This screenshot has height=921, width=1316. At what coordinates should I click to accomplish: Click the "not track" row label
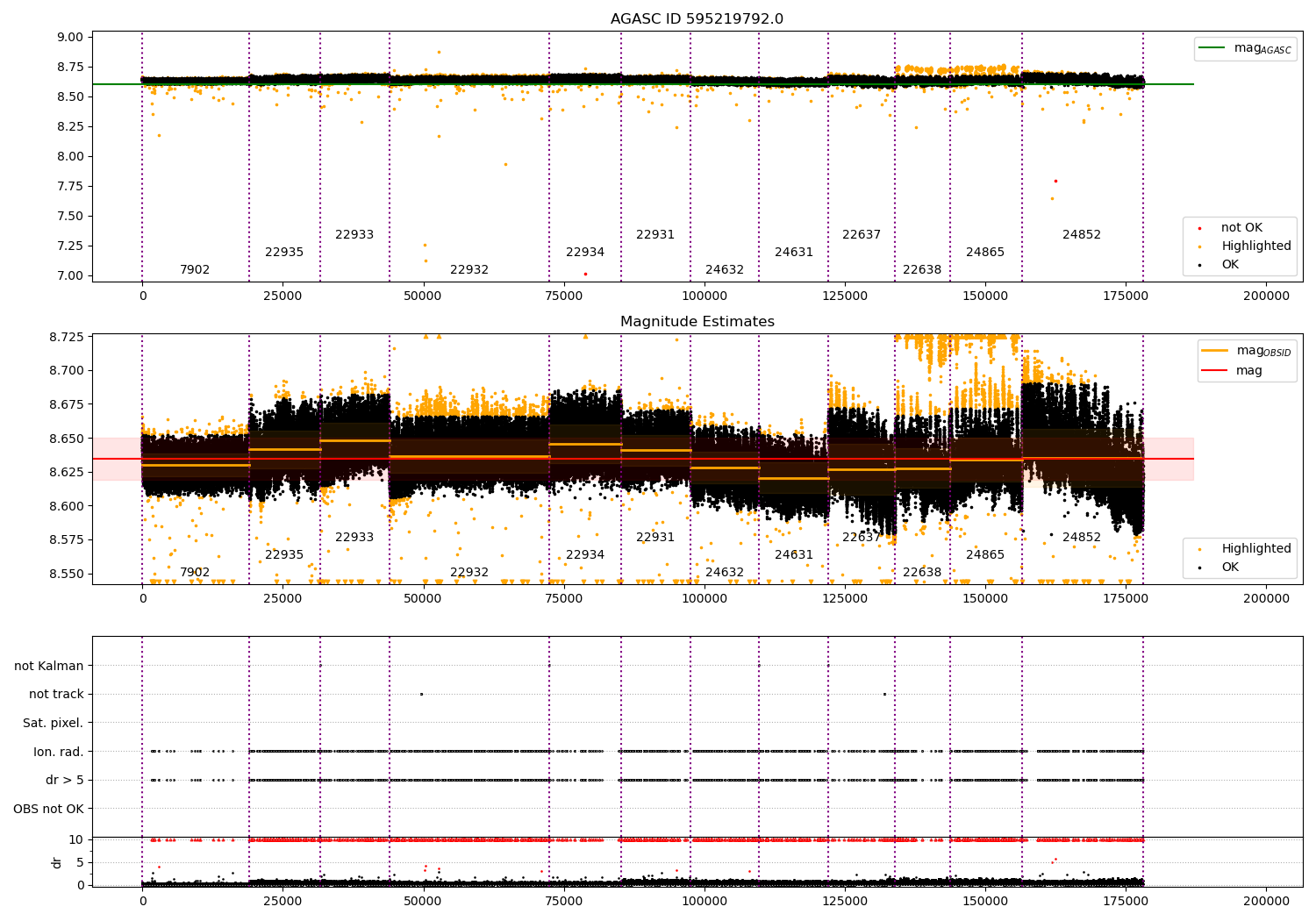tap(56, 695)
